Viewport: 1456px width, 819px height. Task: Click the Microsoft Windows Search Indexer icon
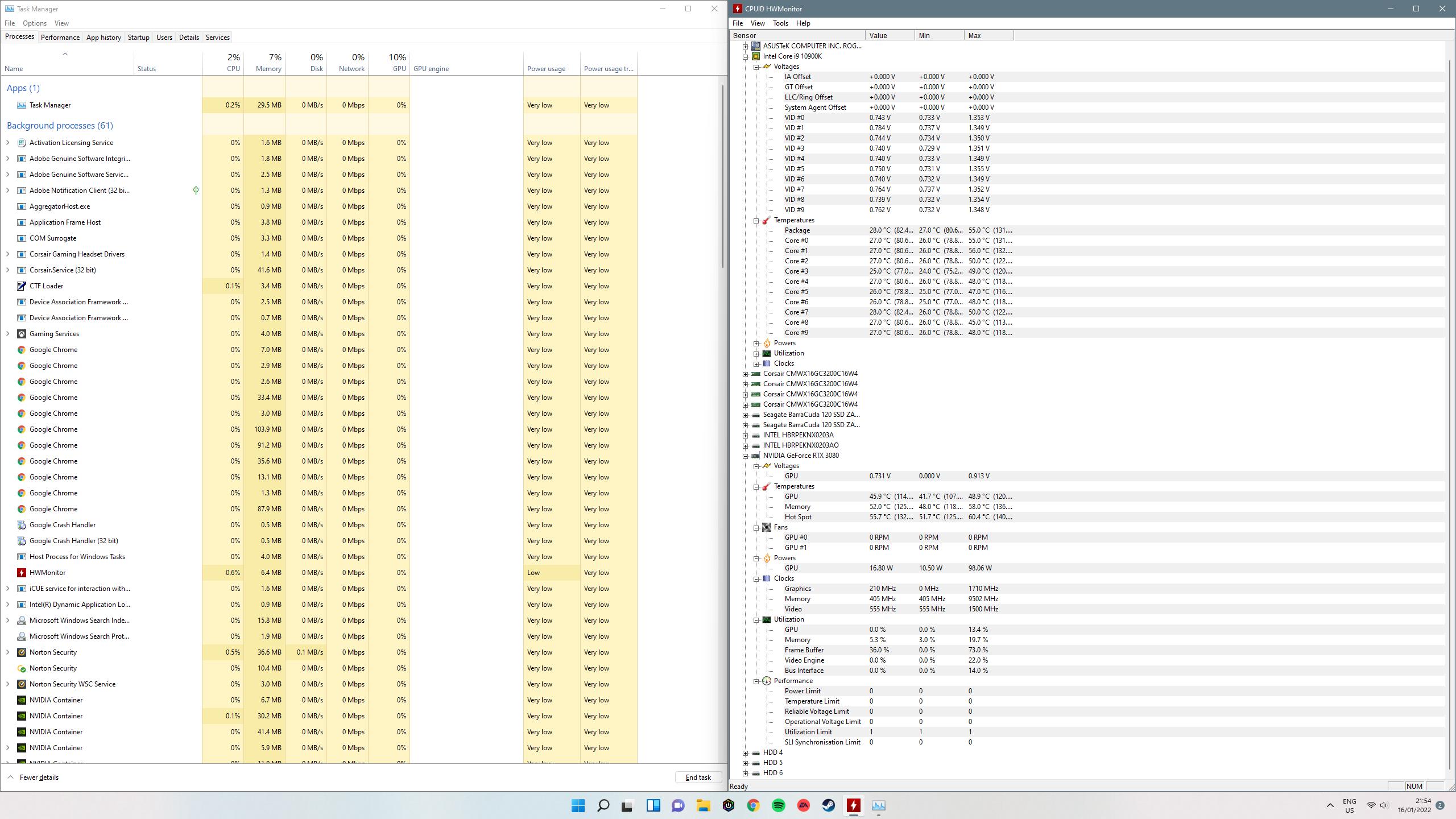[x=22, y=621]
